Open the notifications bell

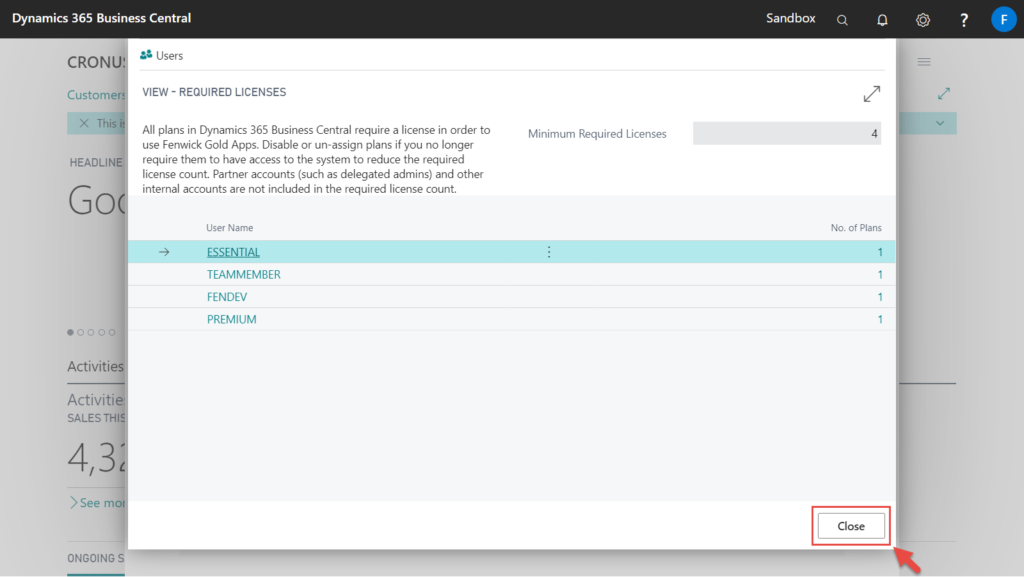pyautogui.click(x=881, y=19)
